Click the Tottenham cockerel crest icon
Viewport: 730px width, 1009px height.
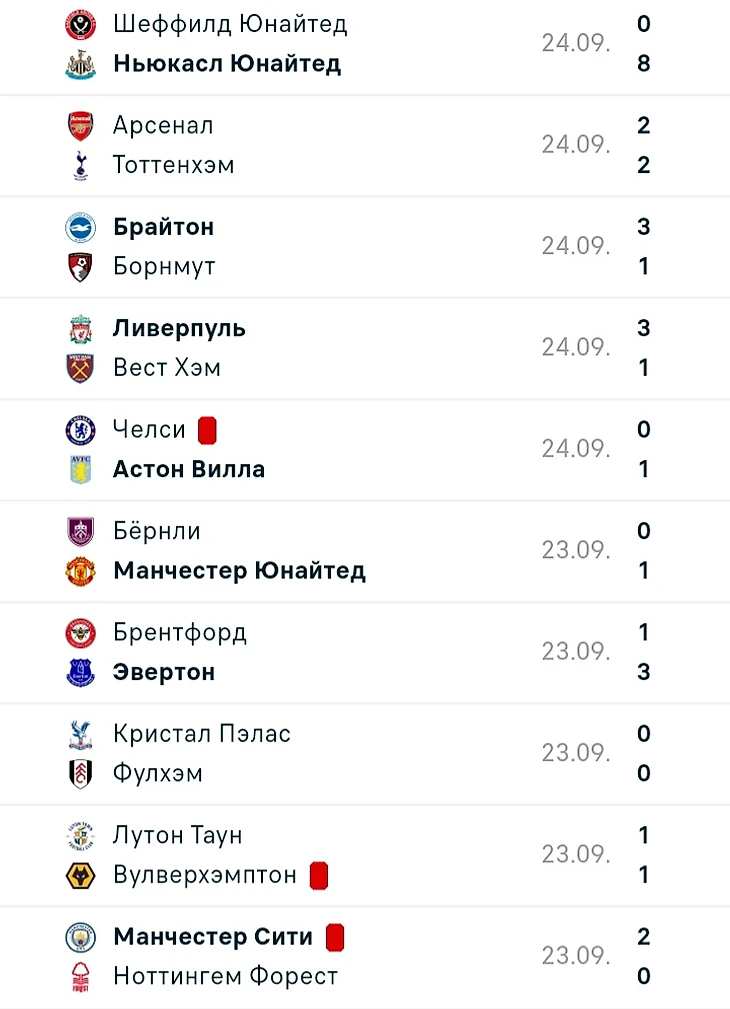(x=80, y=166)
